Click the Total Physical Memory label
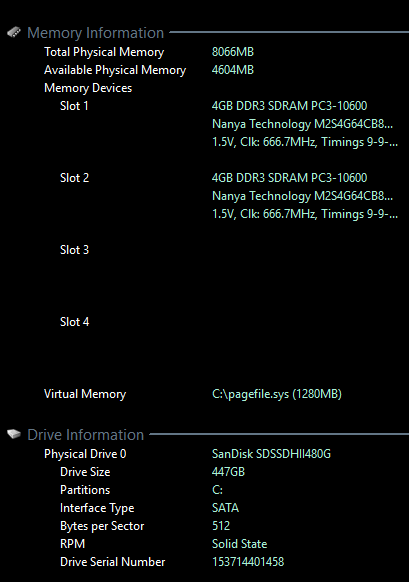Screen dimensions: 409x582 pyautogui.click(x=104, y=52)
